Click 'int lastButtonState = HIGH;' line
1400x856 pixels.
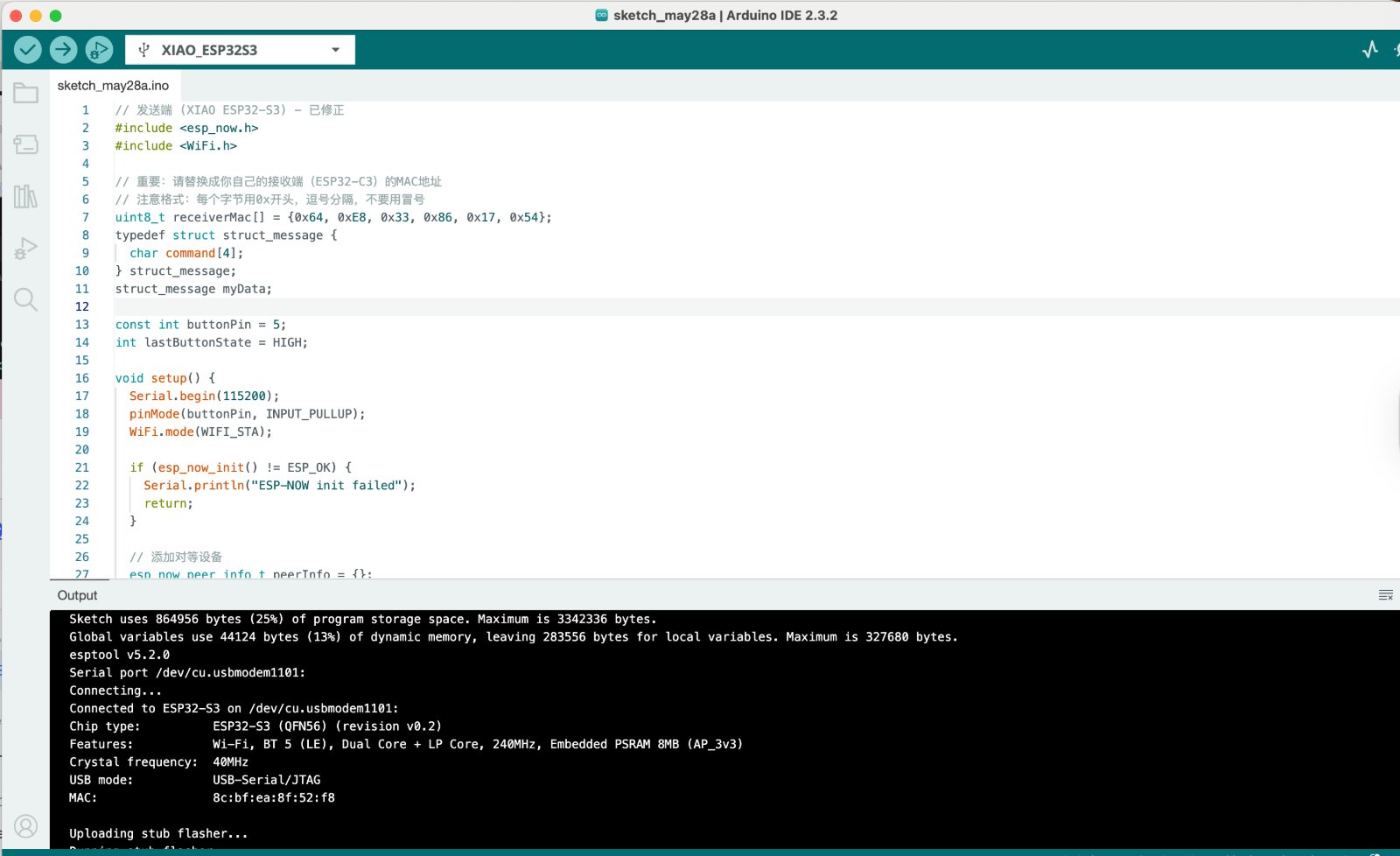pyautogui.click(x=211, y=342)
